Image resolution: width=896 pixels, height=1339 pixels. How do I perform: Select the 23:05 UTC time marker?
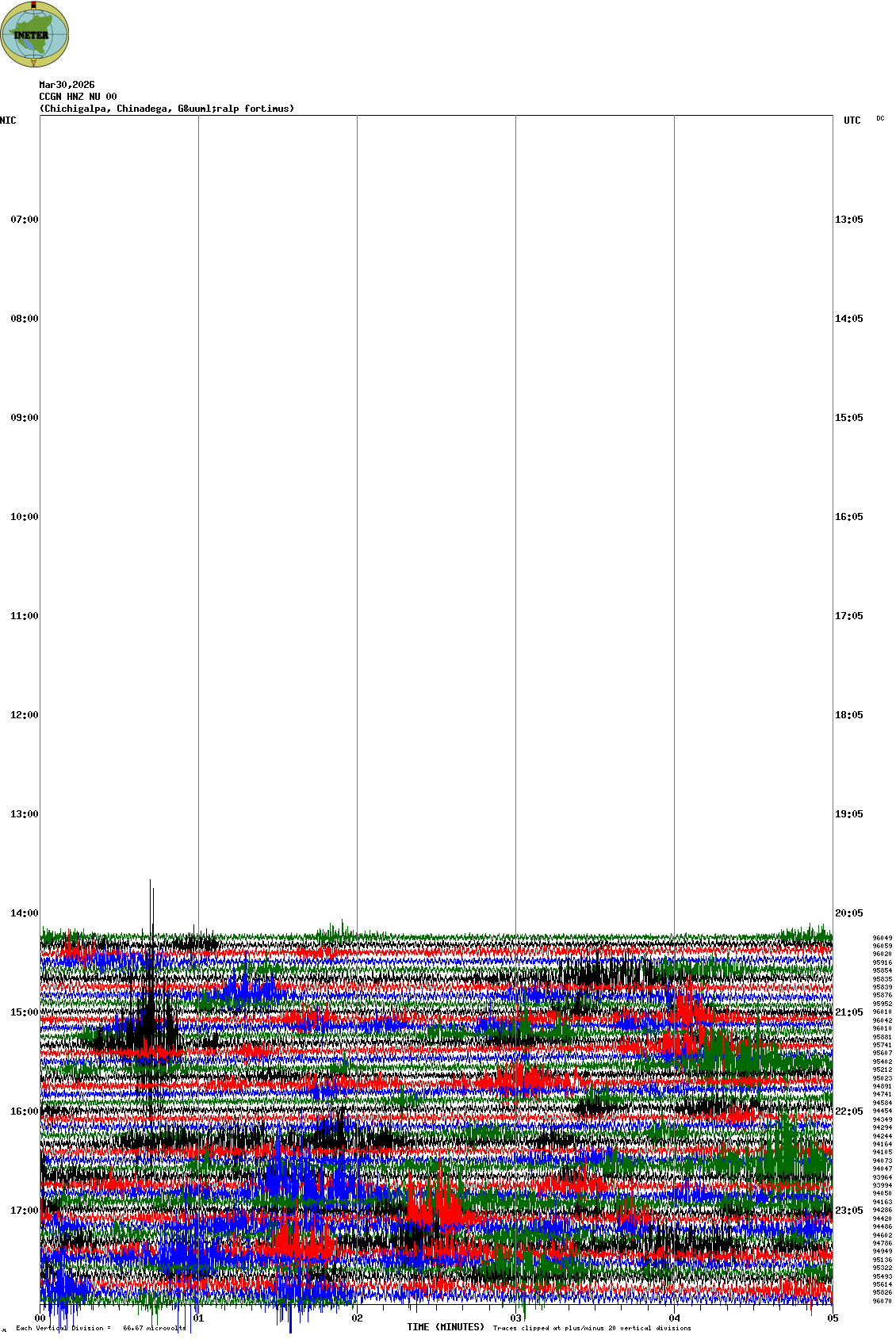click(848, 1211)
